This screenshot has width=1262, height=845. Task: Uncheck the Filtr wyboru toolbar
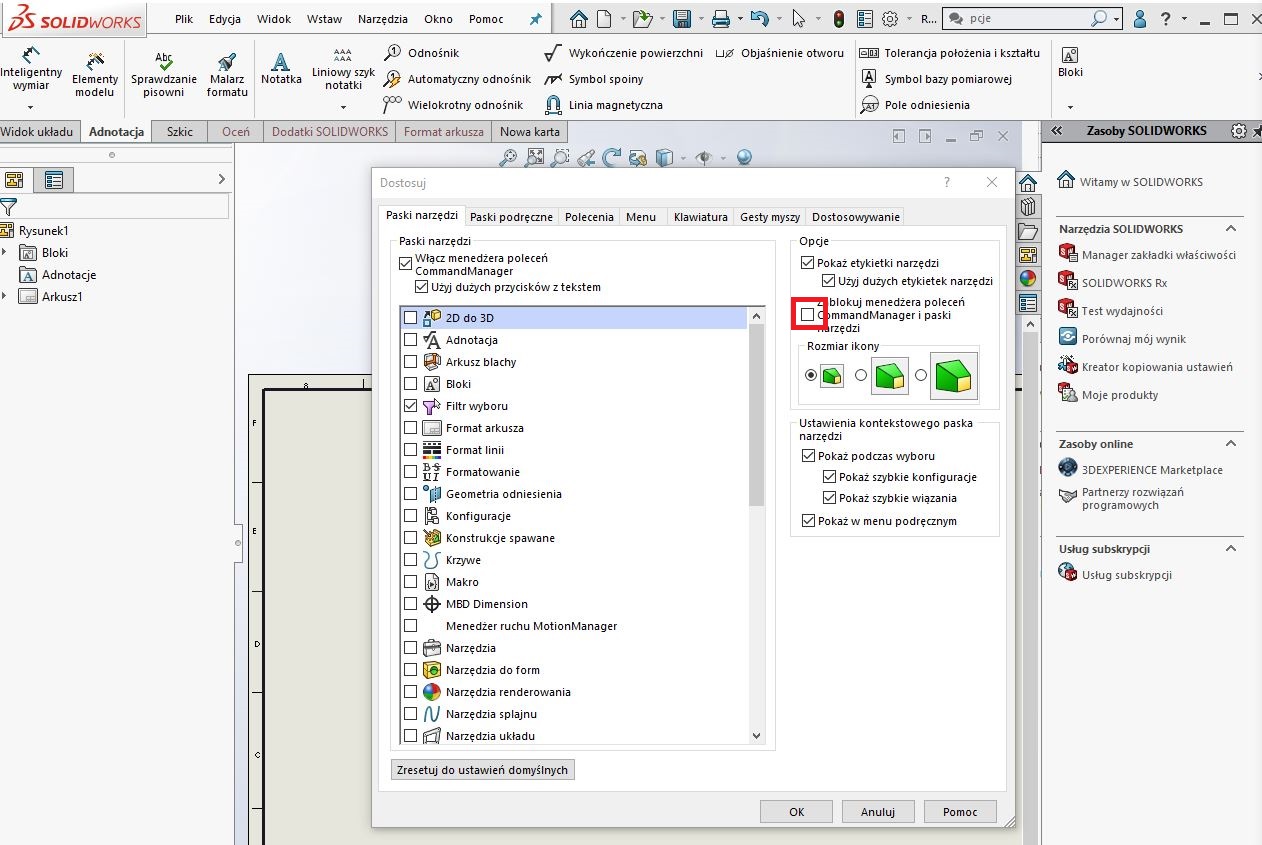pyautogui.click(x=410, y=406)
